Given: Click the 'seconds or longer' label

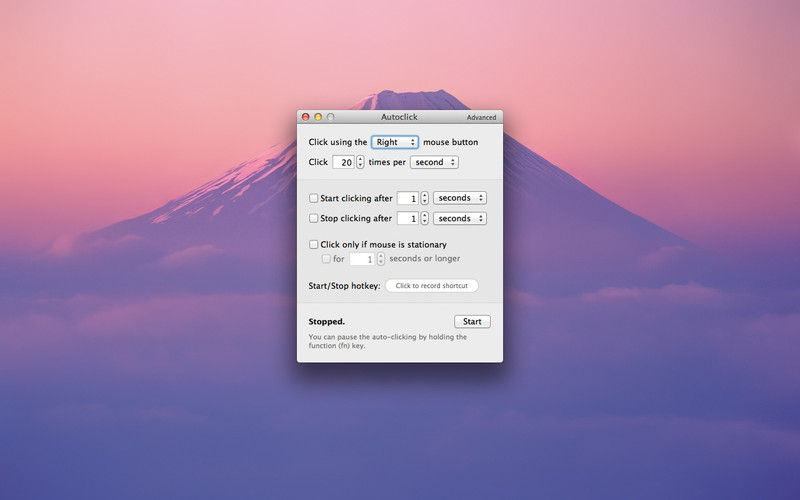Looking at the screenshot, I should (424, 259).
